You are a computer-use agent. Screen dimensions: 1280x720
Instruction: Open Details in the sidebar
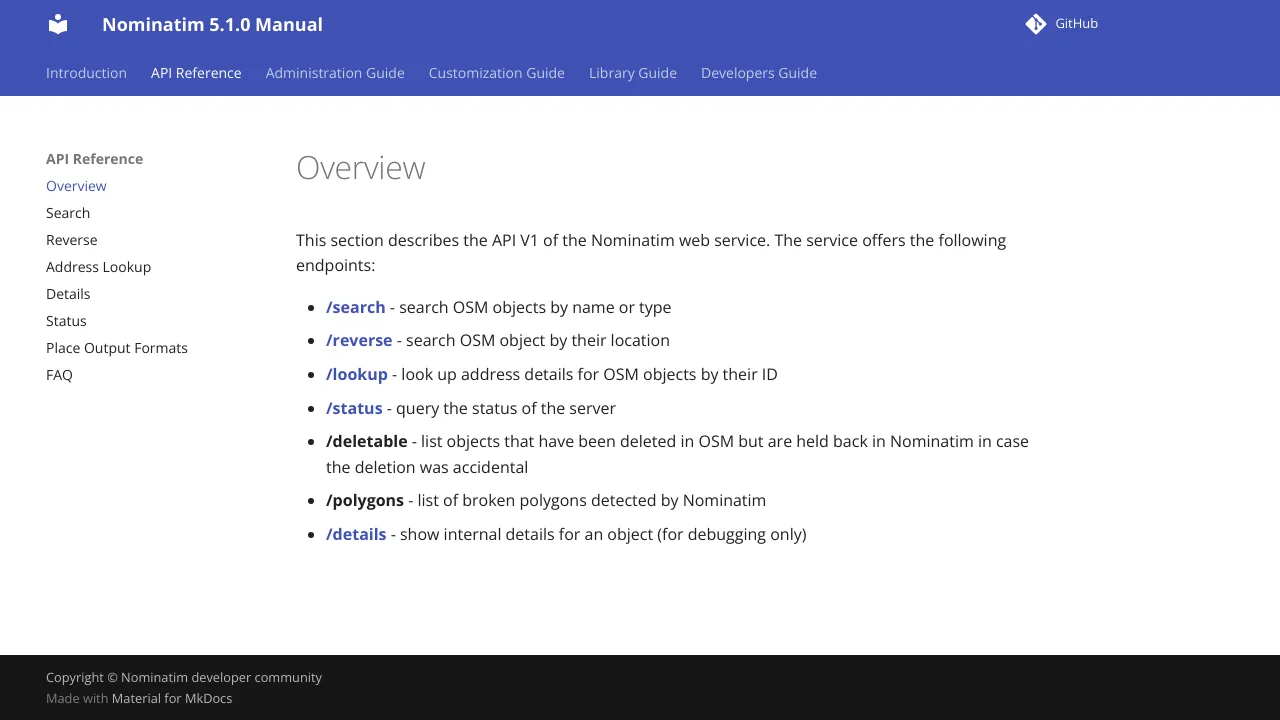[68, 294]
